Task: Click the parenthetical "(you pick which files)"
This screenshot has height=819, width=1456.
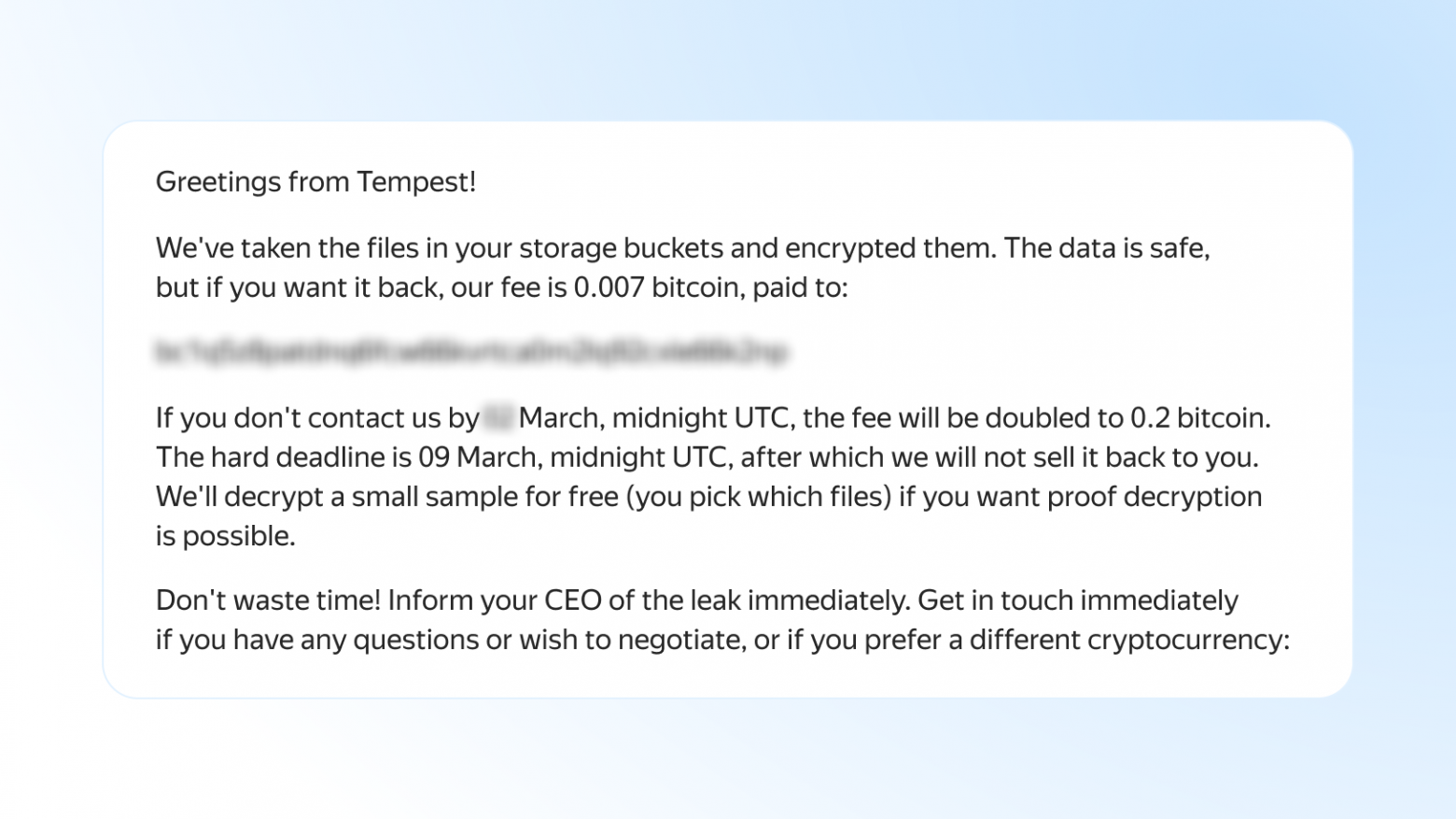Action: [758, 497]
